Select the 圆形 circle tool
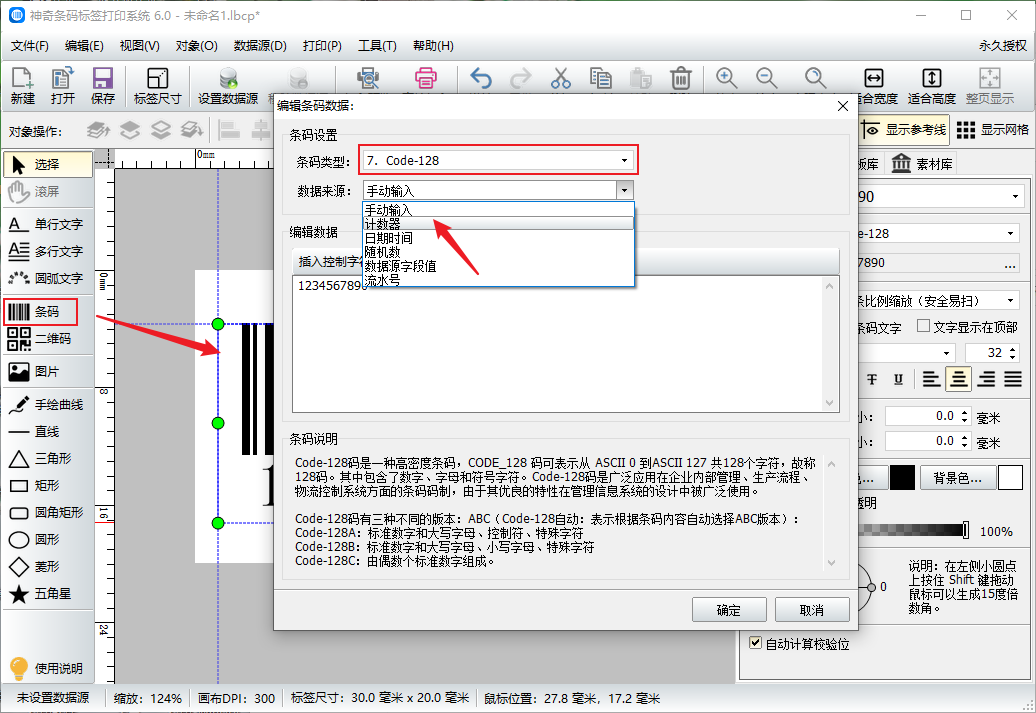1036x713 pixels. pos(48,540)
